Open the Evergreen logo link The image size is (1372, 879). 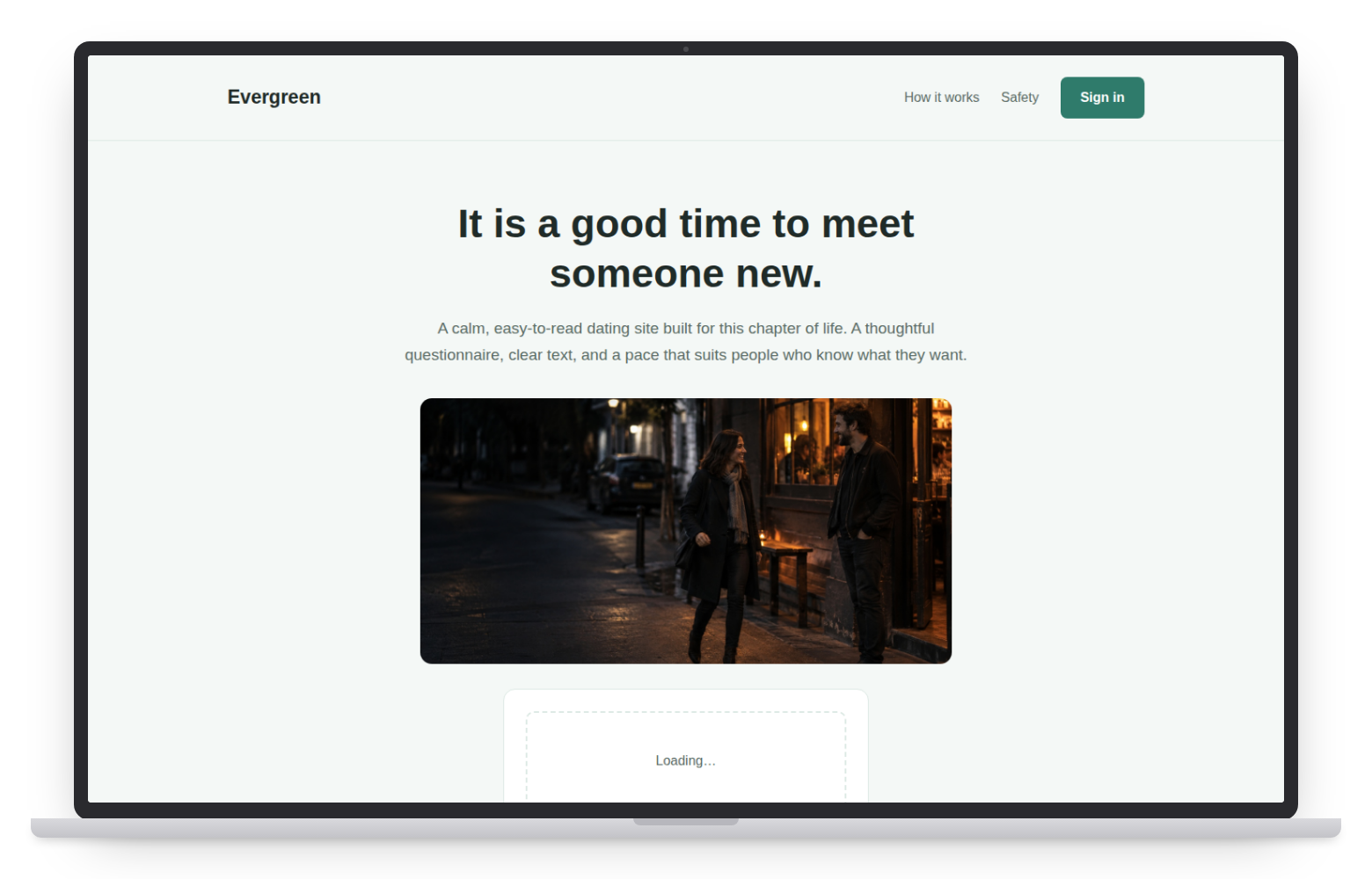click(274, 97)
